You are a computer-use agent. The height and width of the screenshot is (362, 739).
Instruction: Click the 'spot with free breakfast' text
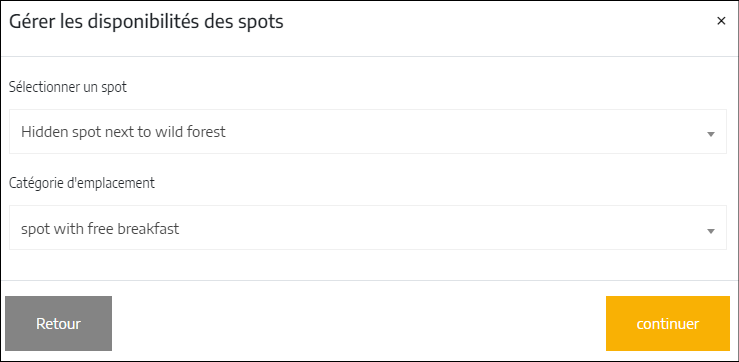[x=100, y=229]
